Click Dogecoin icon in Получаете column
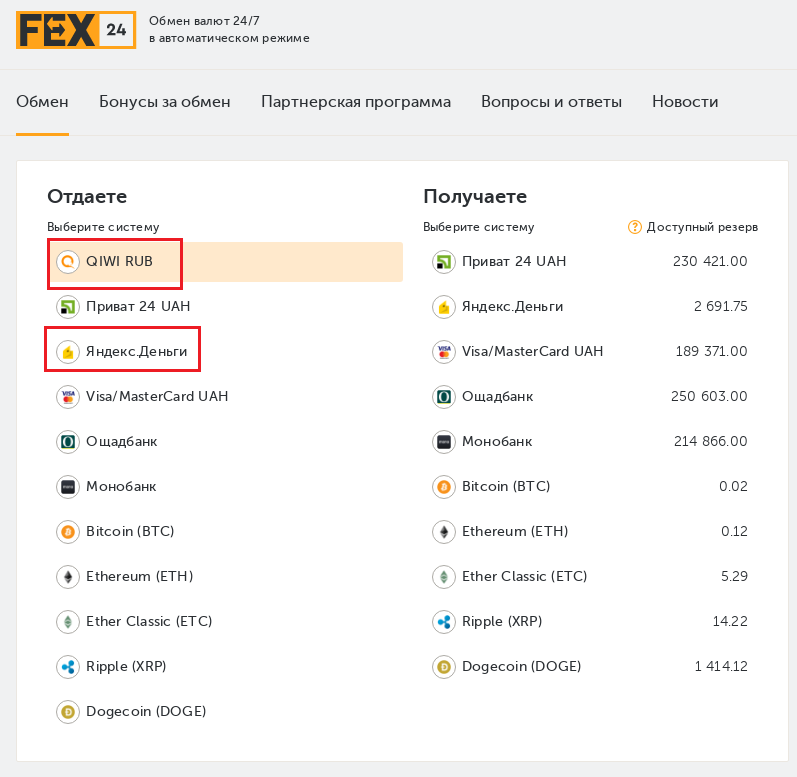 coord(444,667)
